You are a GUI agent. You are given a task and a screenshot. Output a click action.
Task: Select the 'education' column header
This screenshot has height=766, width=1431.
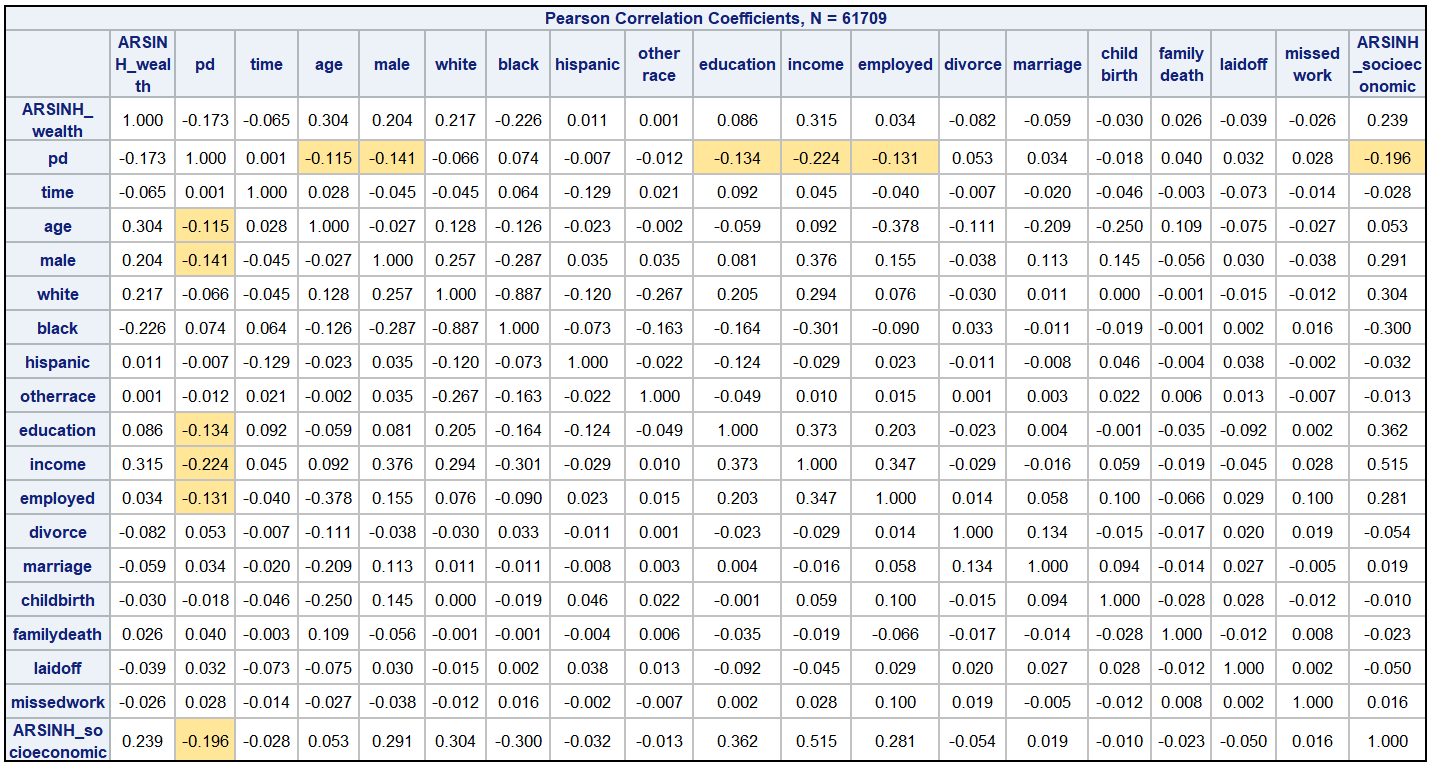pos(737,64)
